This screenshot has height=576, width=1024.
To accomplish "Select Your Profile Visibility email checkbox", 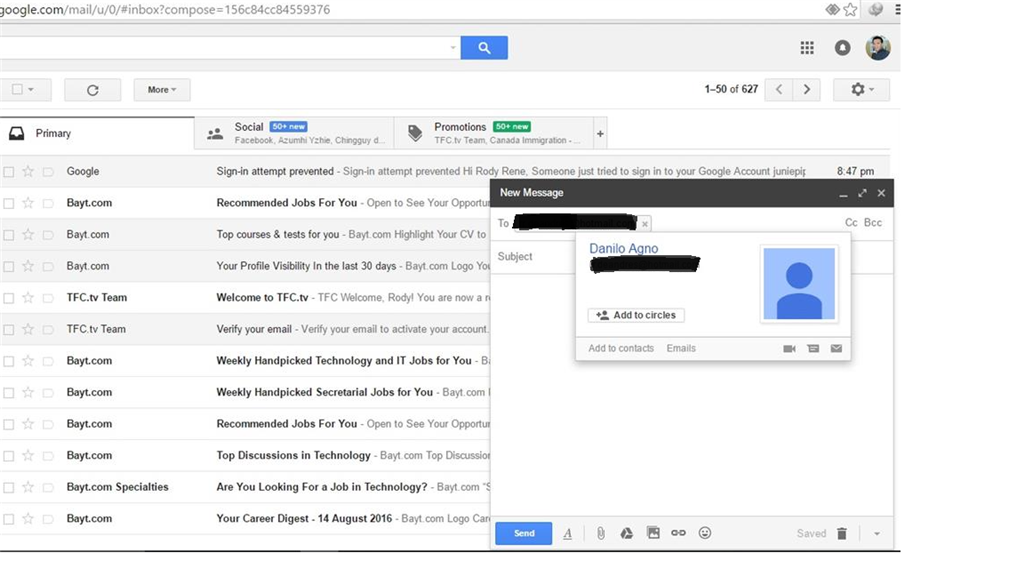I will point(8,266).
